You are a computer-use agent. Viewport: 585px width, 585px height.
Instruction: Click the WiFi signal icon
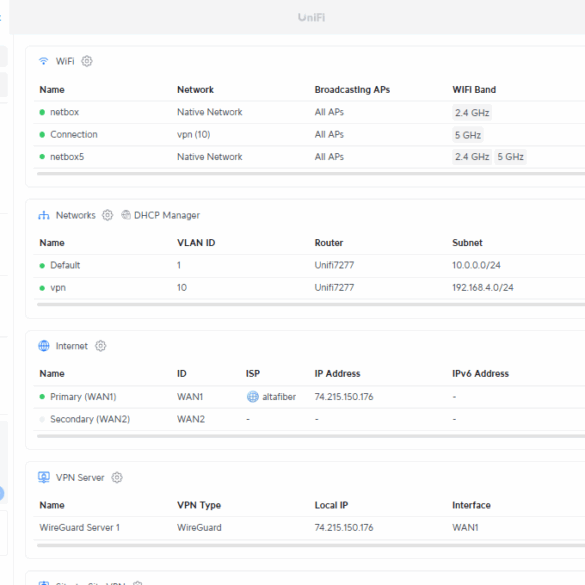pyautogui.click(x=44, y=61)
